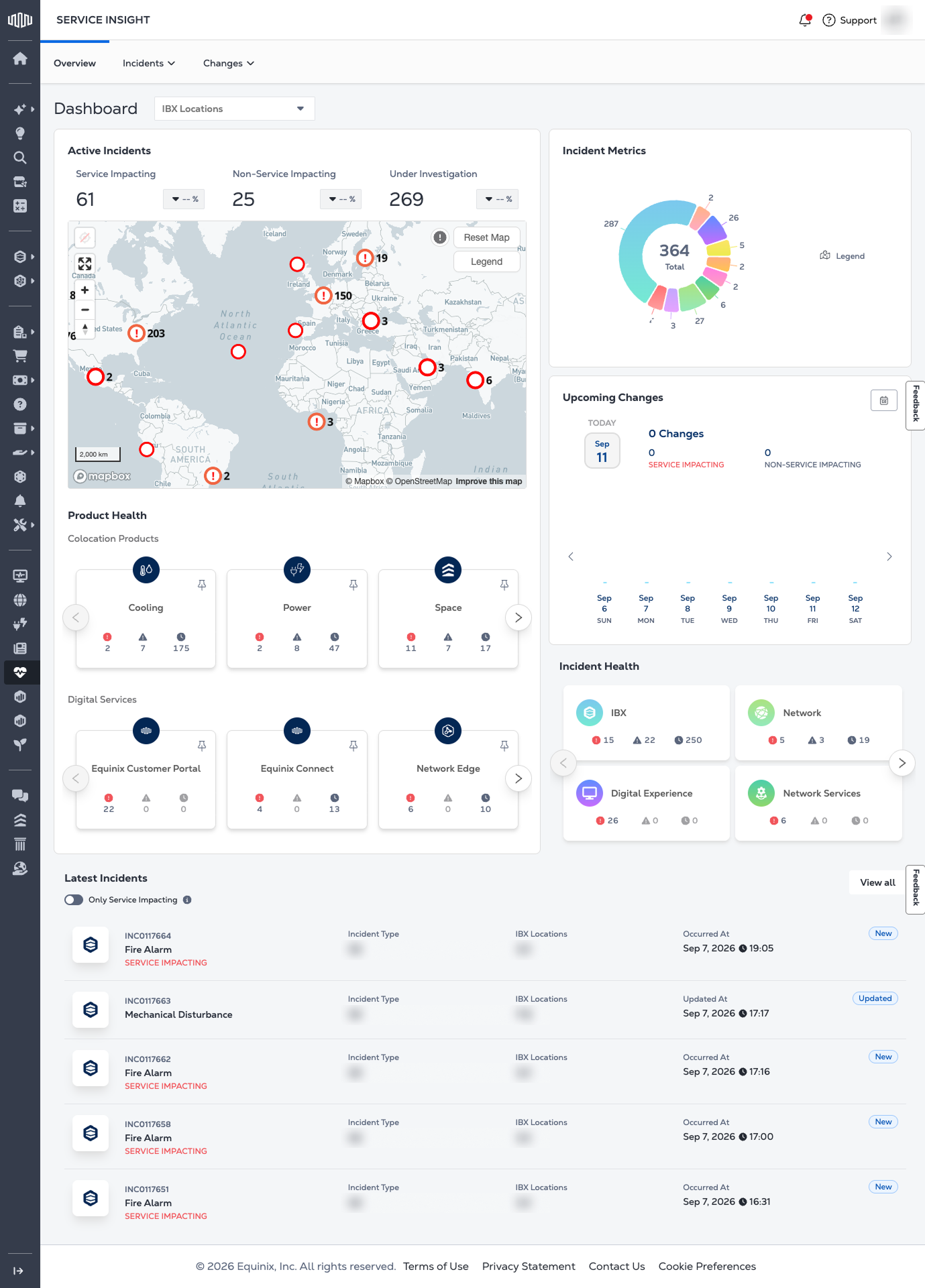Open the shopping cart sidebar icon

coord(20,356)
